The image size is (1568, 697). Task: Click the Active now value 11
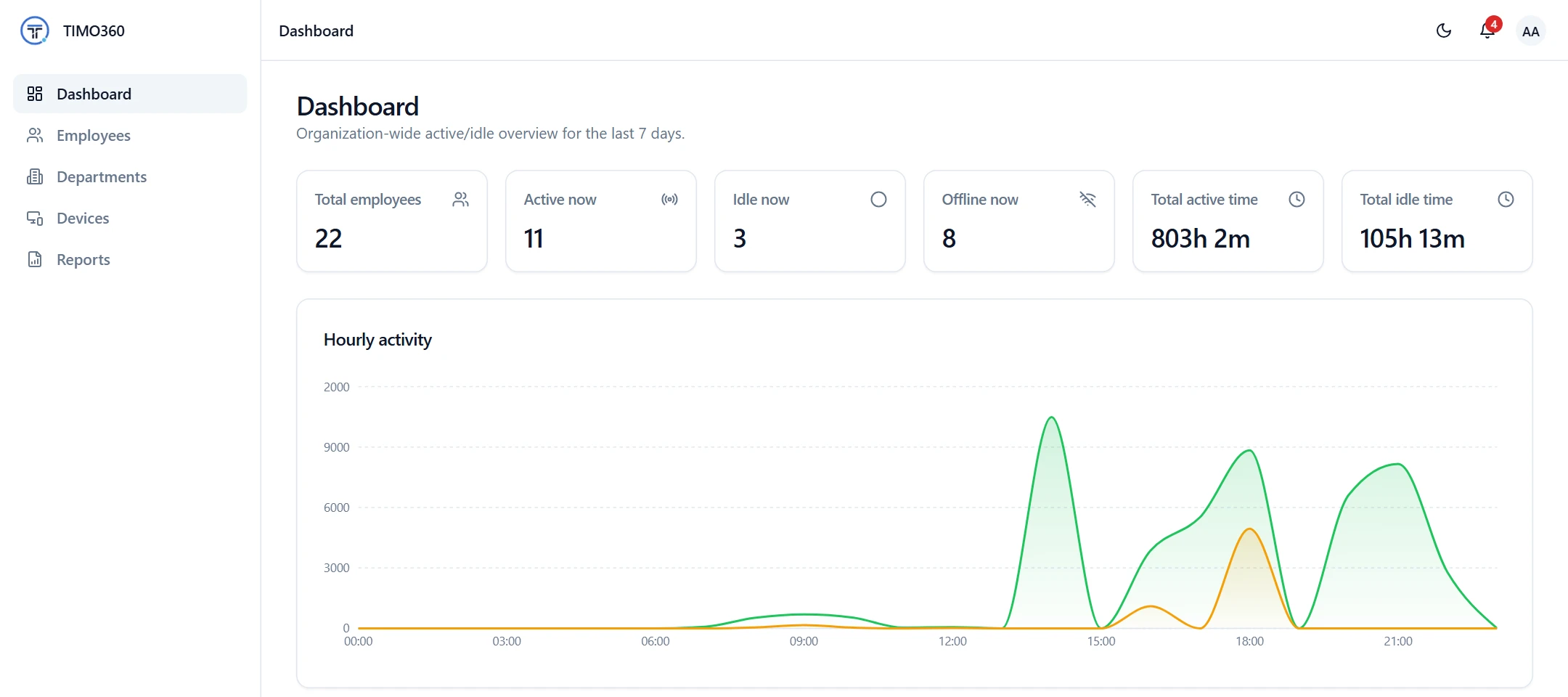pos(534,238)
